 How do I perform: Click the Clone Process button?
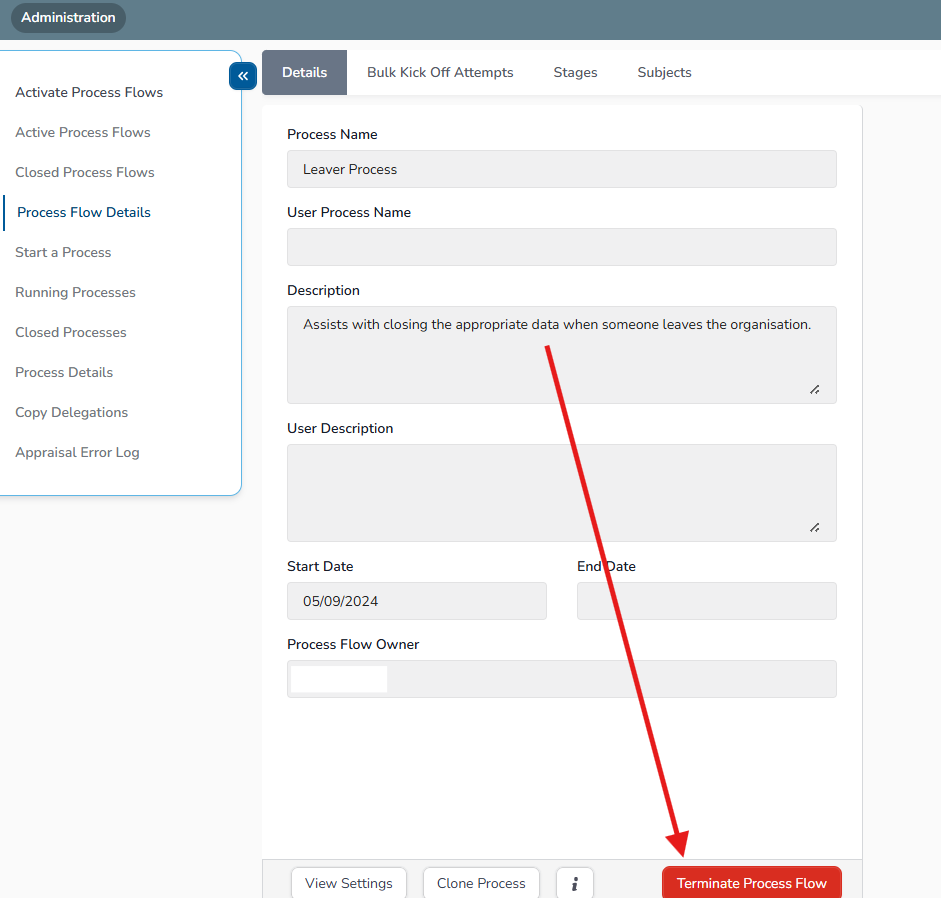[481, 883]
